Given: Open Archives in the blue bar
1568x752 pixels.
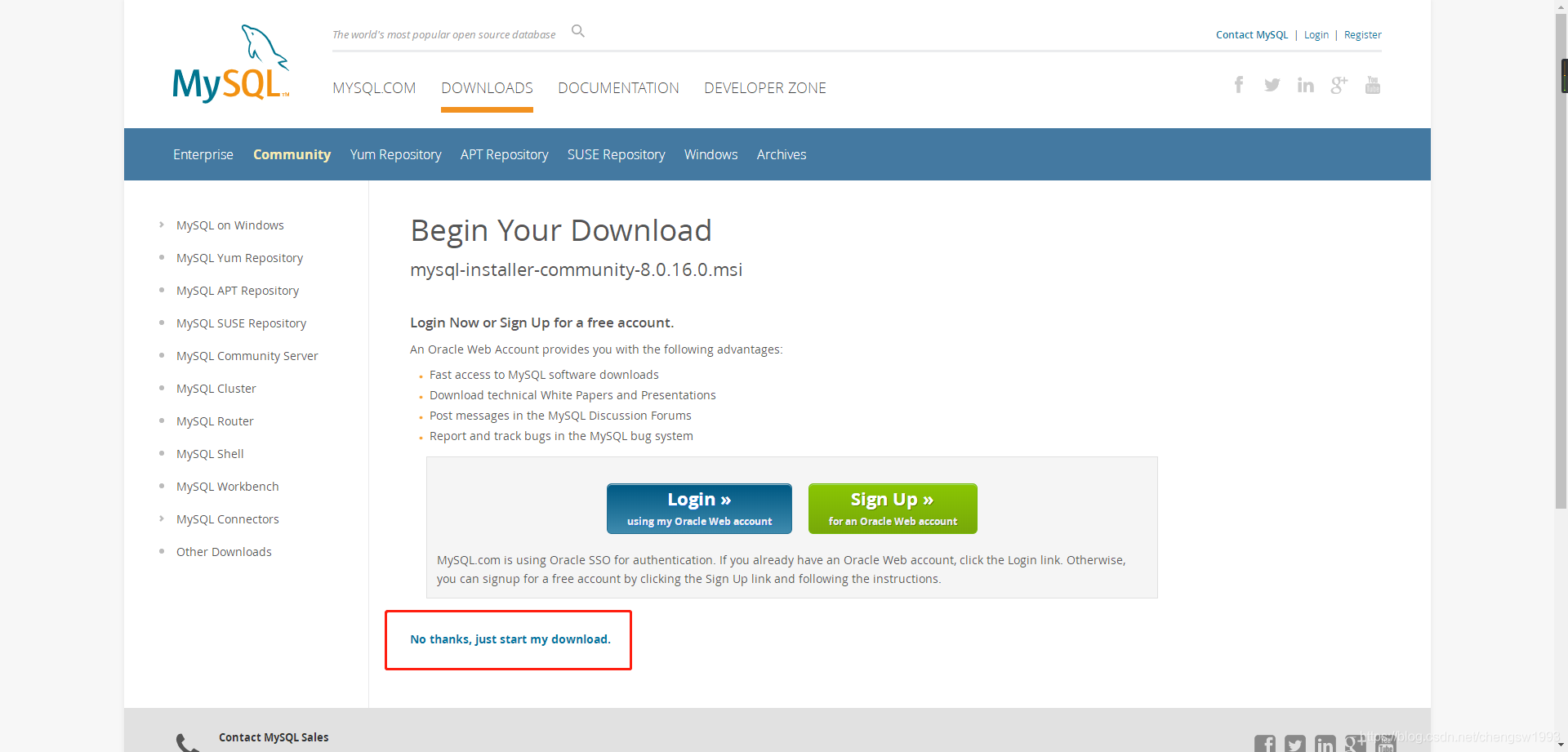Looking at the screenshot, I should pos(782,154).
